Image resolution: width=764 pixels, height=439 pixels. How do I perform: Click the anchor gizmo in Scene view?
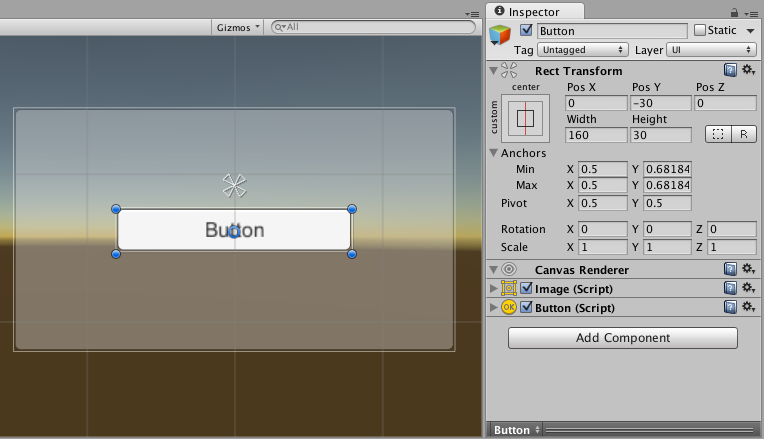(x=234, y=186)
